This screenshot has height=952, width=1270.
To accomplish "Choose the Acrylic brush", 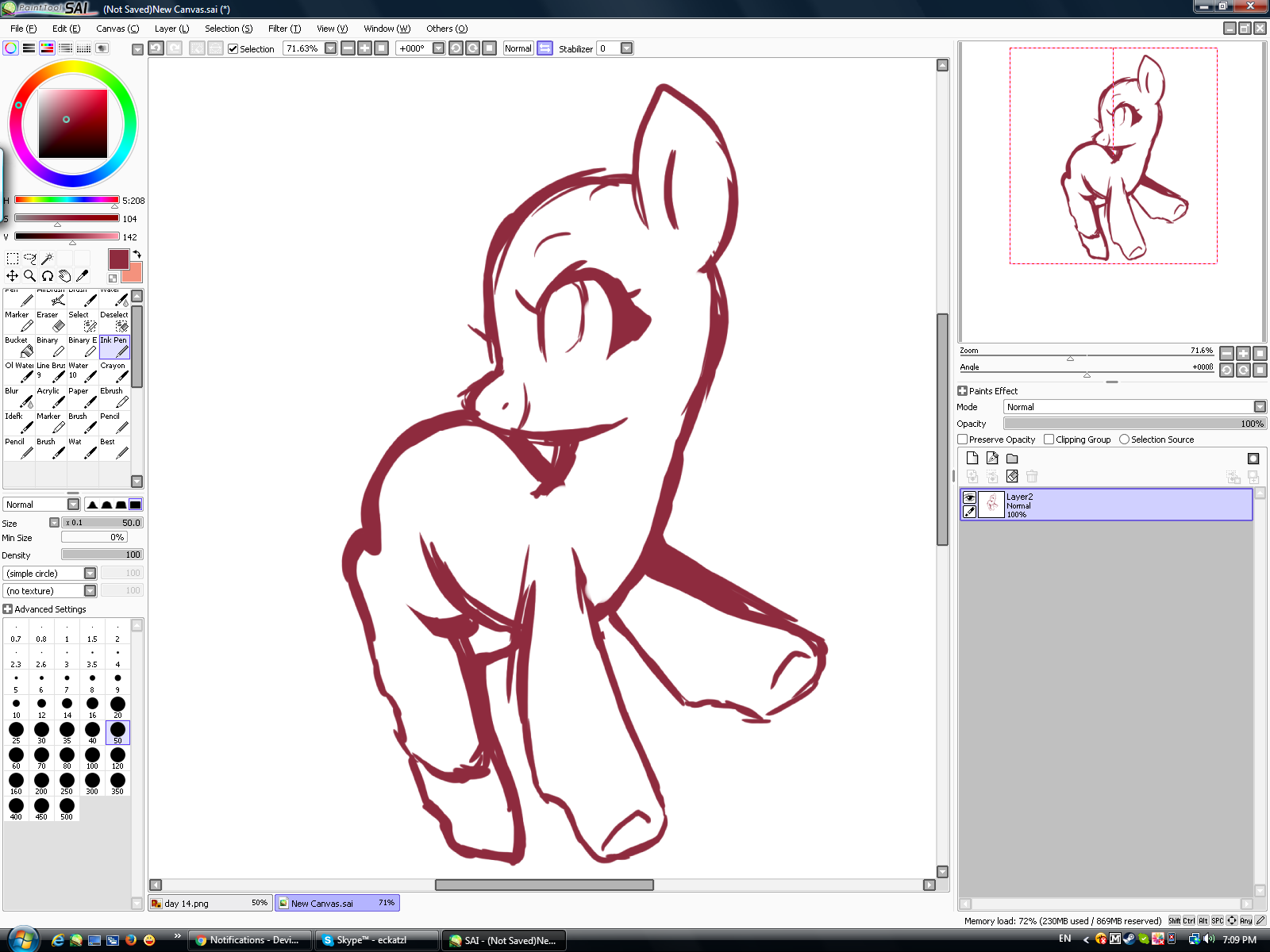I will [52, 397].
